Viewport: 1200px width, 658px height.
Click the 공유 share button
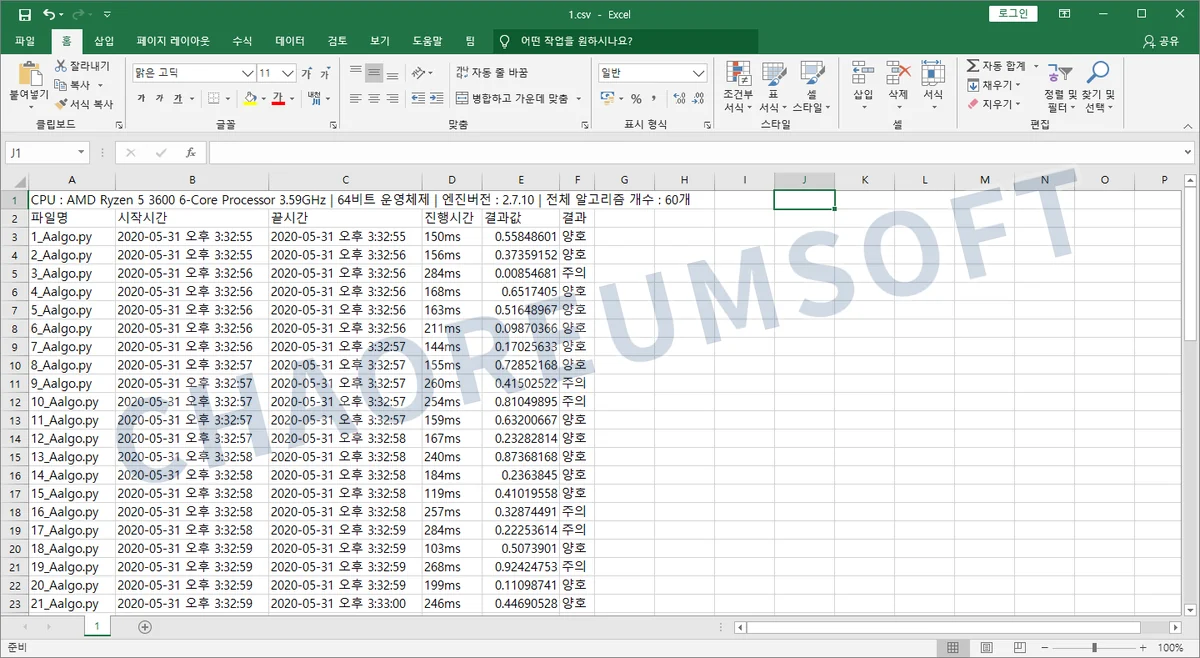pyautogui.click(x=1162, y=41)
